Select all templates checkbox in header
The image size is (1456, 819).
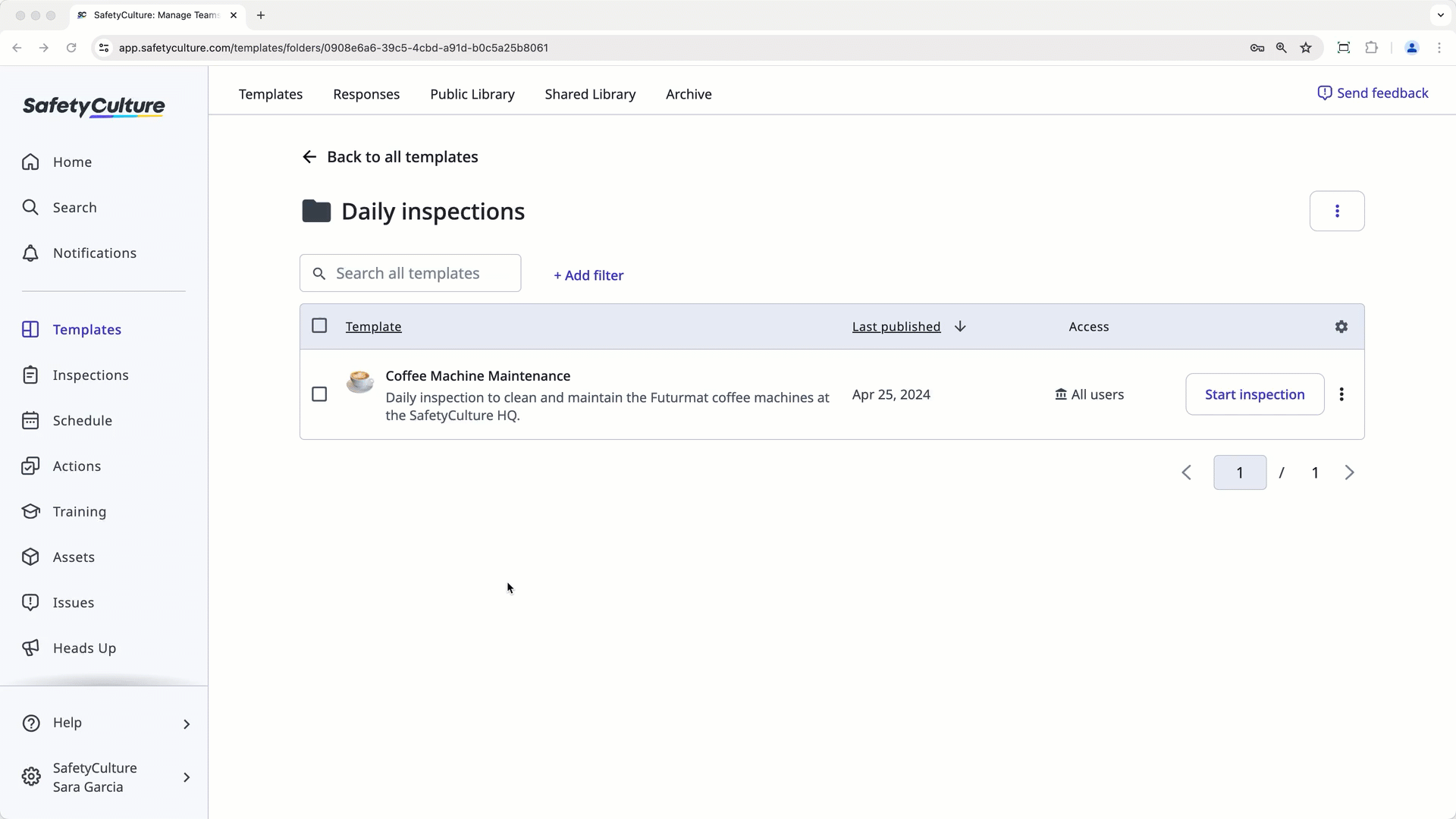(x=319, y=326)
